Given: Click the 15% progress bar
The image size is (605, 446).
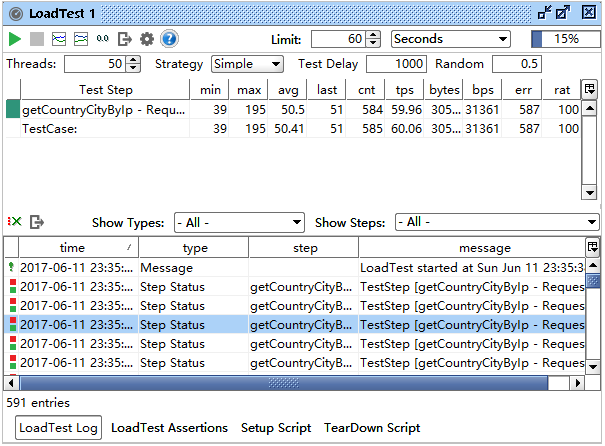Looking at the screenshot, I should (x=566, y=39).
